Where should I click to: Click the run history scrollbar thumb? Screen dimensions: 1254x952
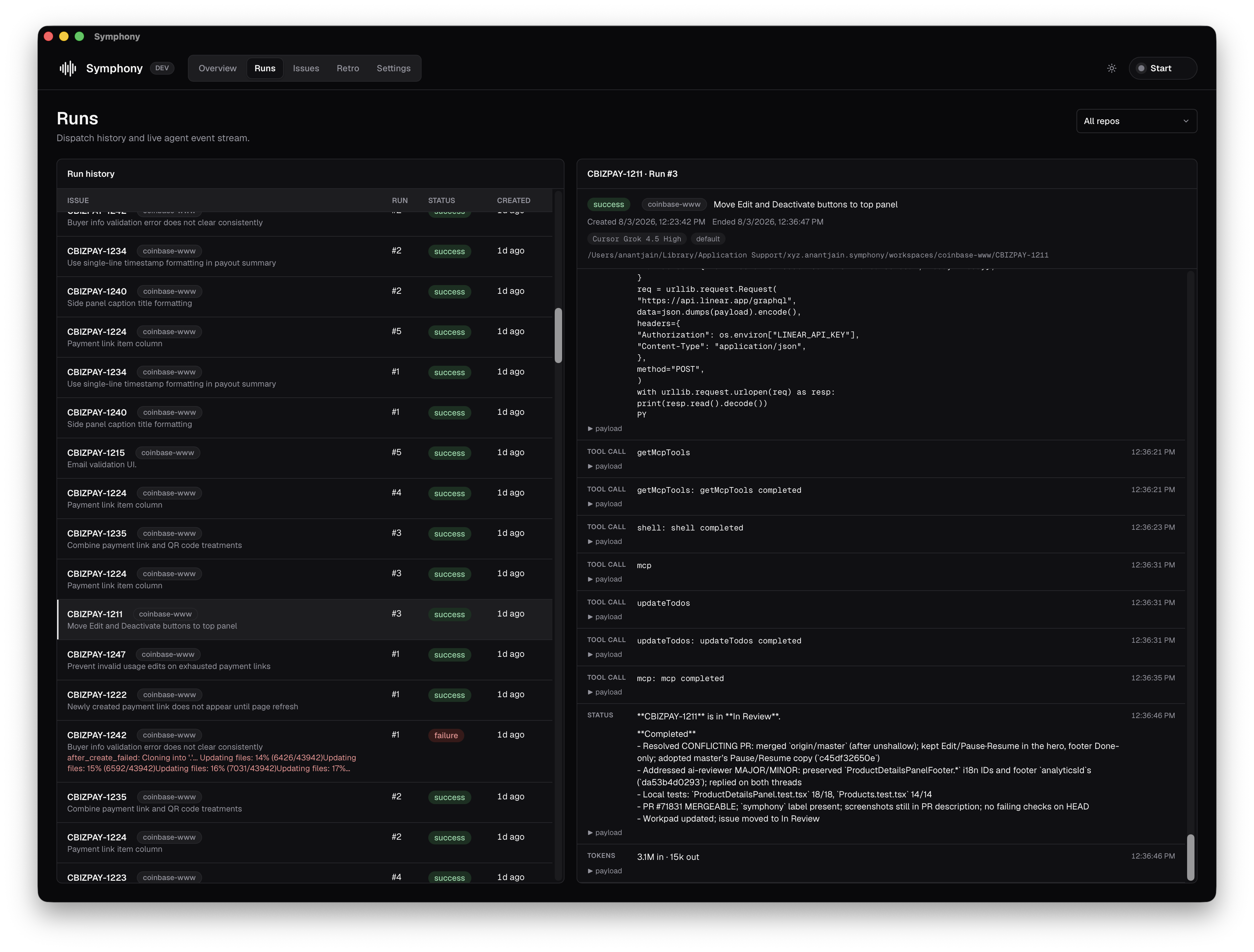(558, 335)
